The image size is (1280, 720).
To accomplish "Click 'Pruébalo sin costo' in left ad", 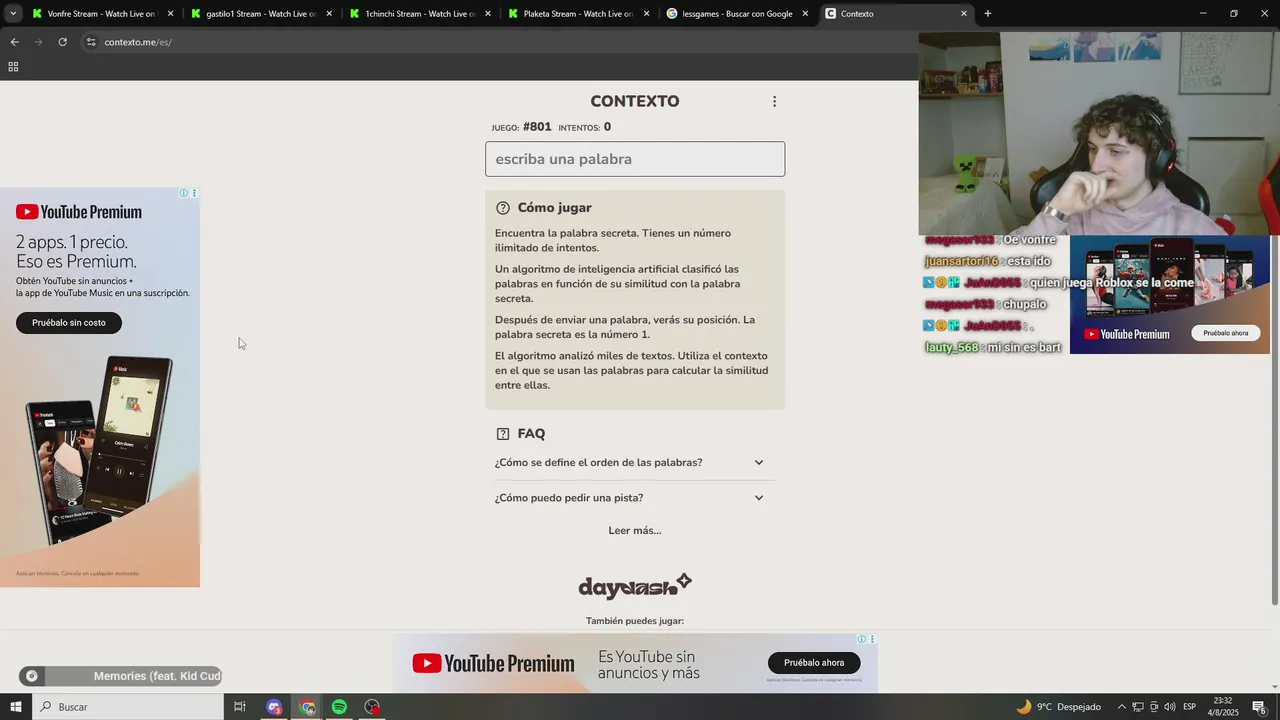I will 68,323.
